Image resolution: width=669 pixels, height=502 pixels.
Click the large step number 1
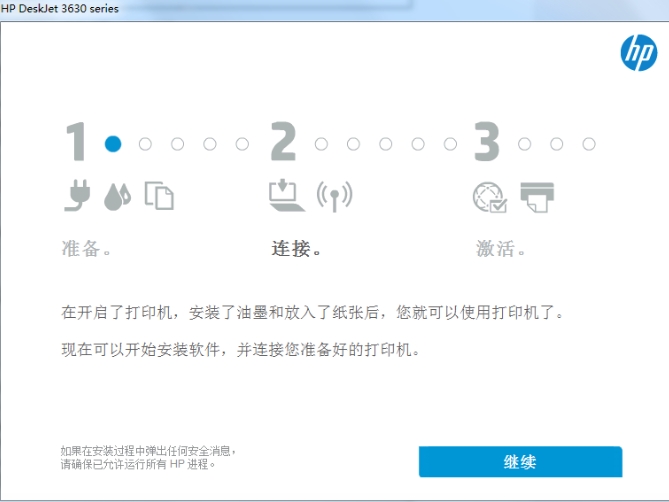click(76, 142)
